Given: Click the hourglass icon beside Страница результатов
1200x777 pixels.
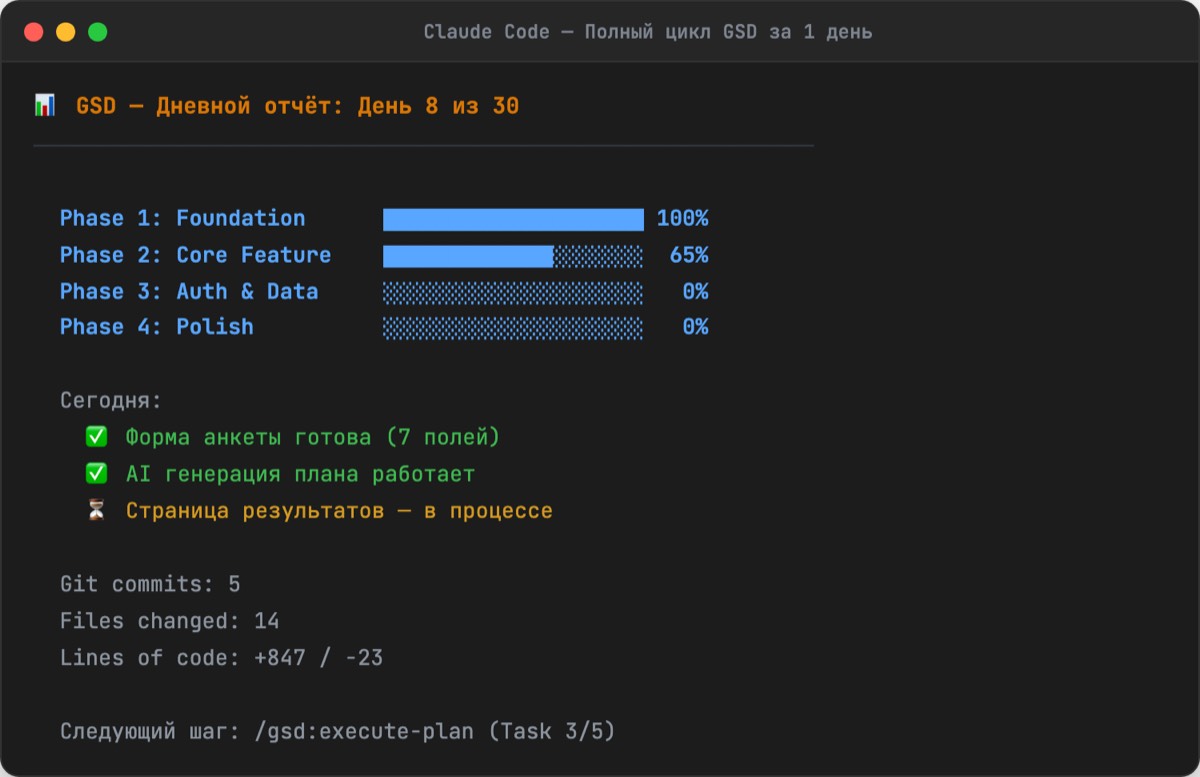Looking at the screenshot, I should coord(96,510).
